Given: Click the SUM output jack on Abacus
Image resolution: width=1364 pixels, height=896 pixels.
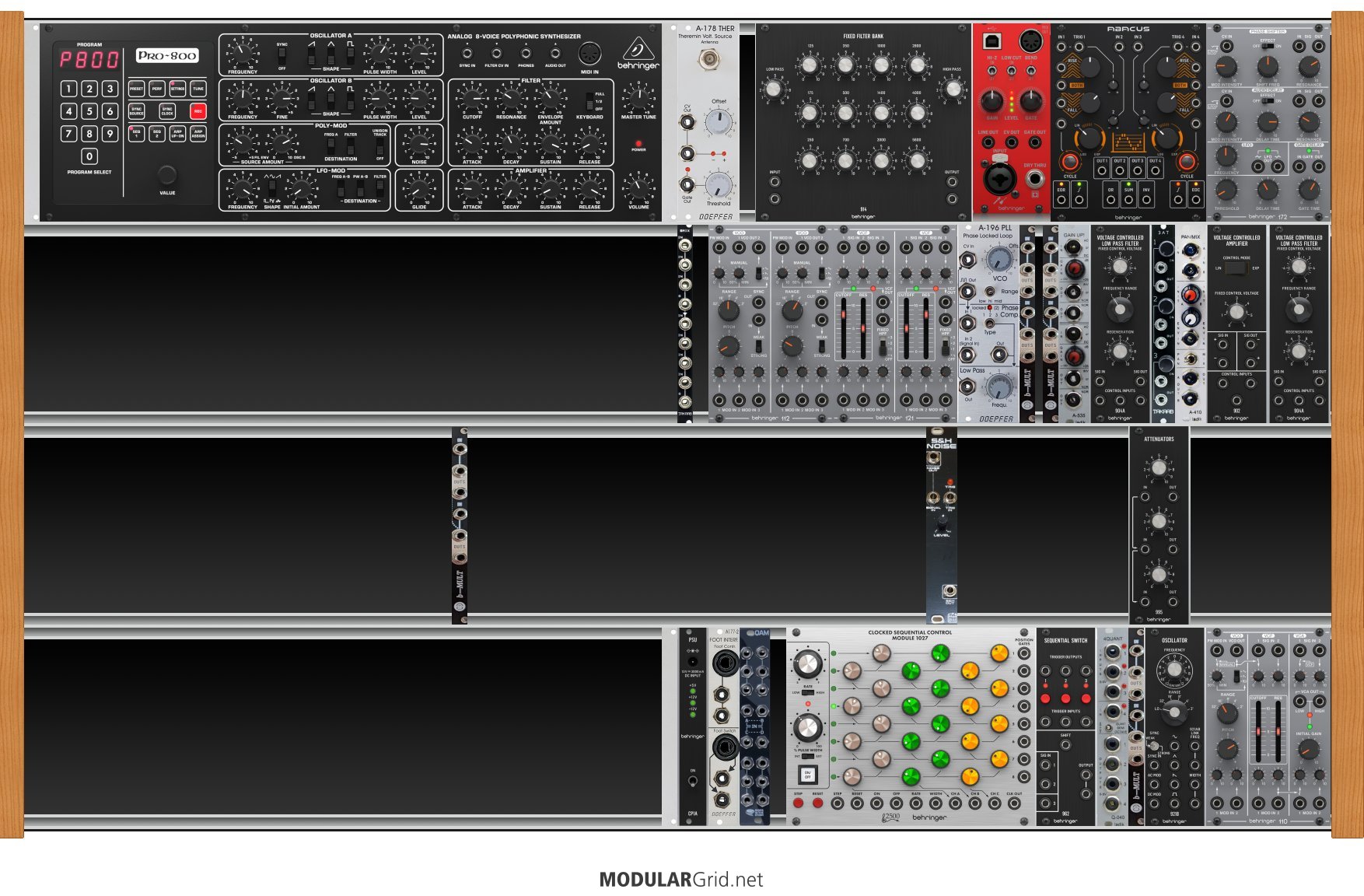Looking at the screenshot, I should tap(1128, 199).
